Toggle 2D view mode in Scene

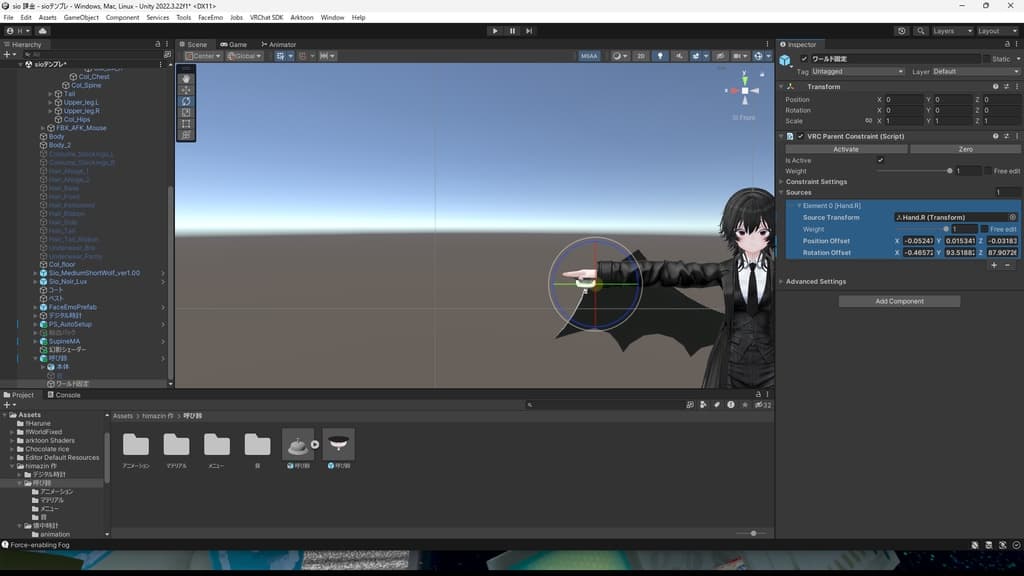click(641, 56)
